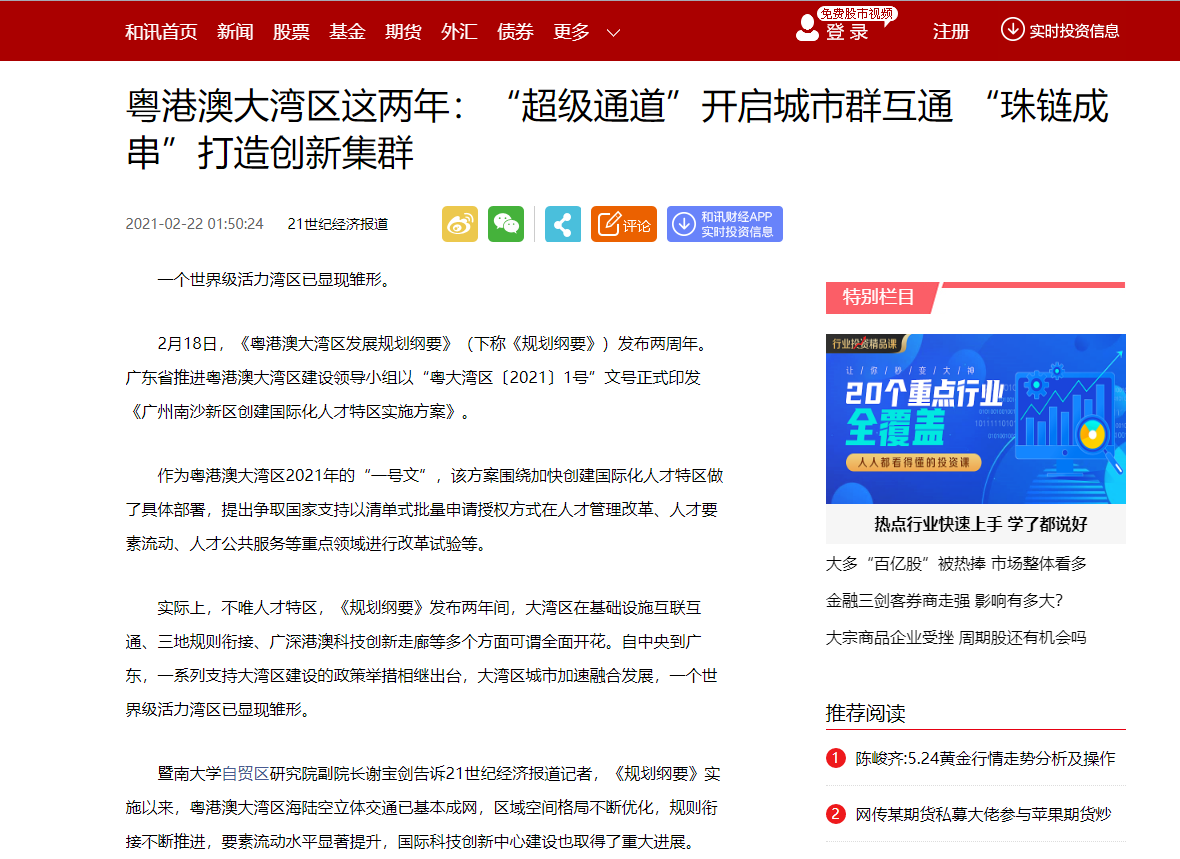This screenshot has height=859, width=1180.
Task: Open 金融三剑客券商走强 article link
Action: pos(943,601)
